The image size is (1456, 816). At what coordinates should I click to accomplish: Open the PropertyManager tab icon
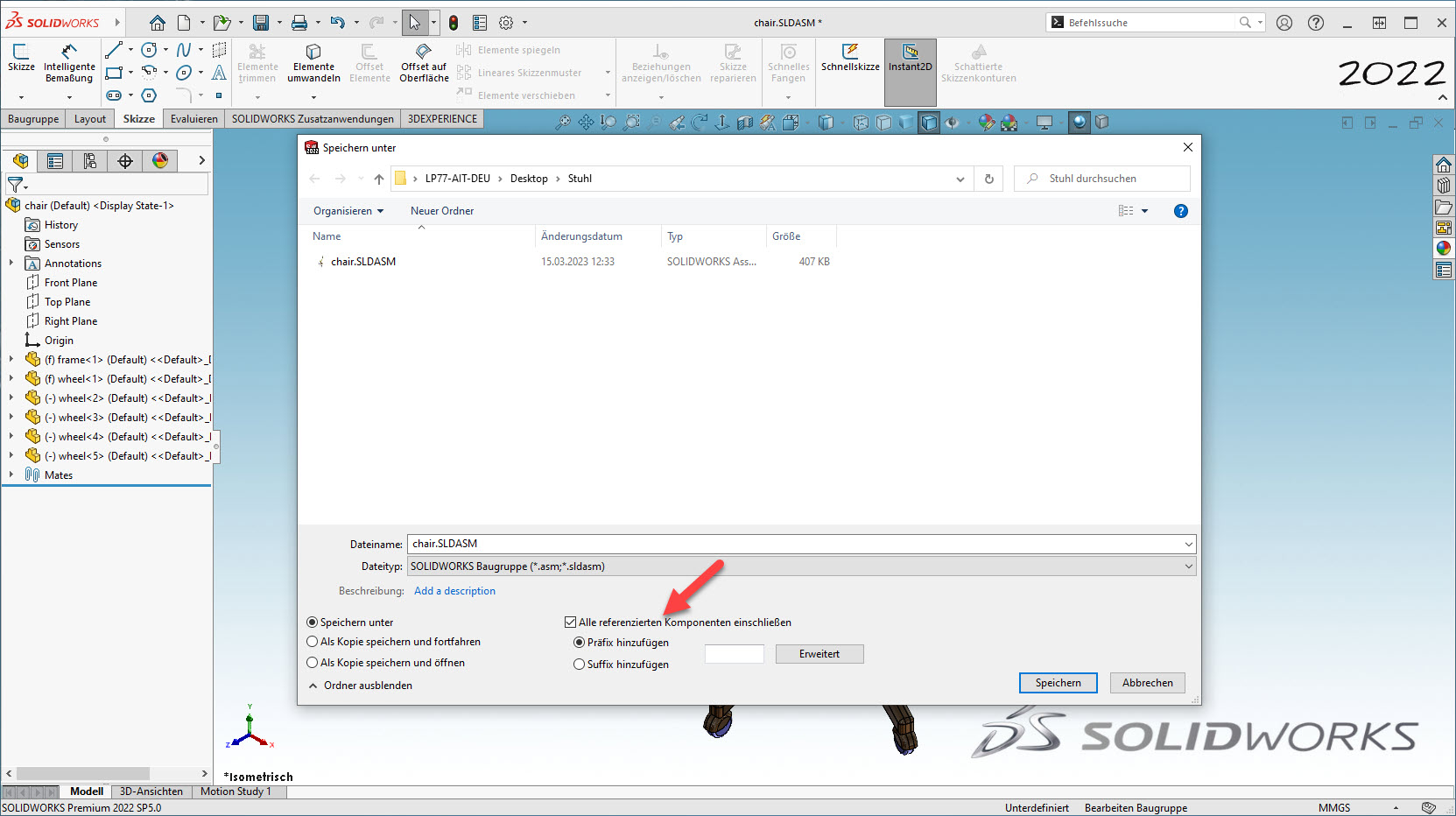pos(55,160)
